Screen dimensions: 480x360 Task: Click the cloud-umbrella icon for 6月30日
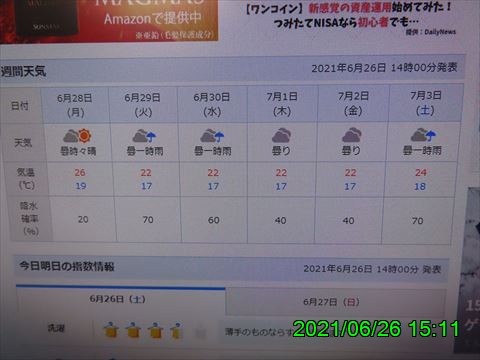tap(212, 136)
